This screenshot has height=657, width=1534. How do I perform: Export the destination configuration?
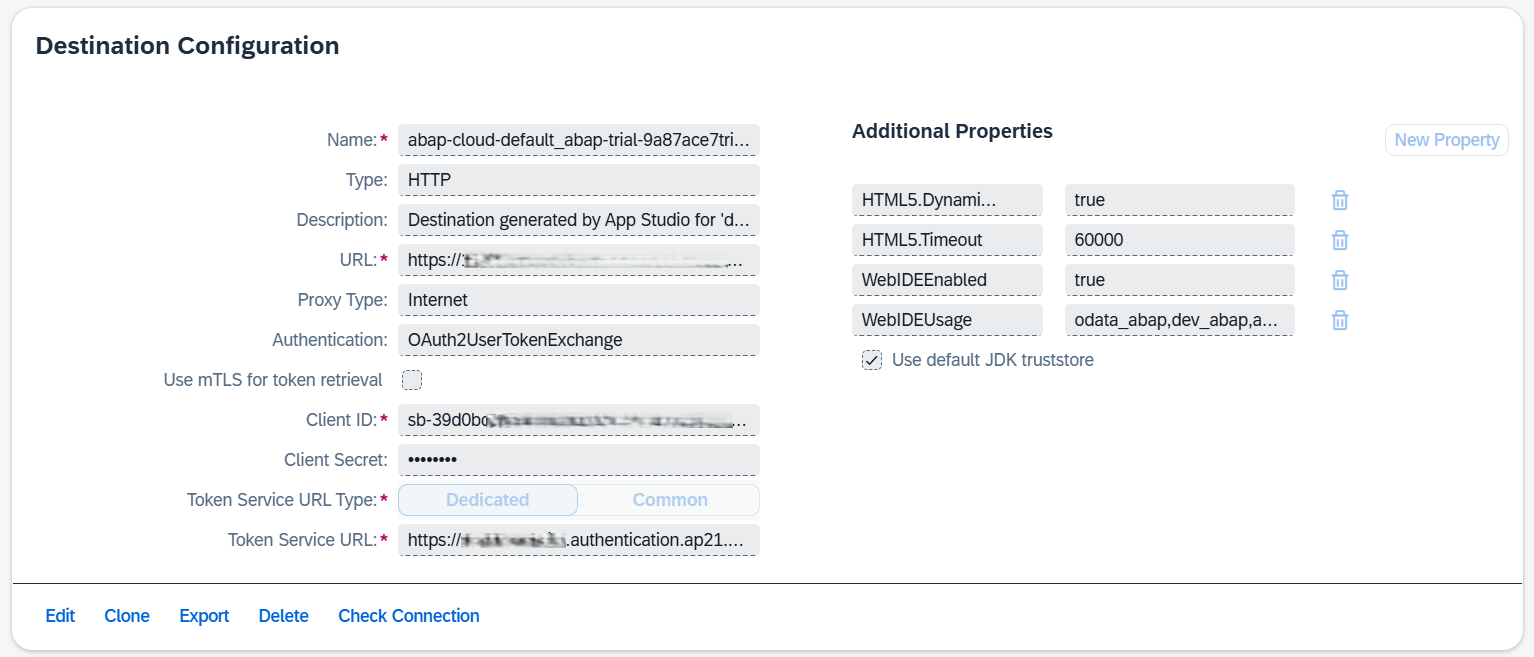point(203,615)
